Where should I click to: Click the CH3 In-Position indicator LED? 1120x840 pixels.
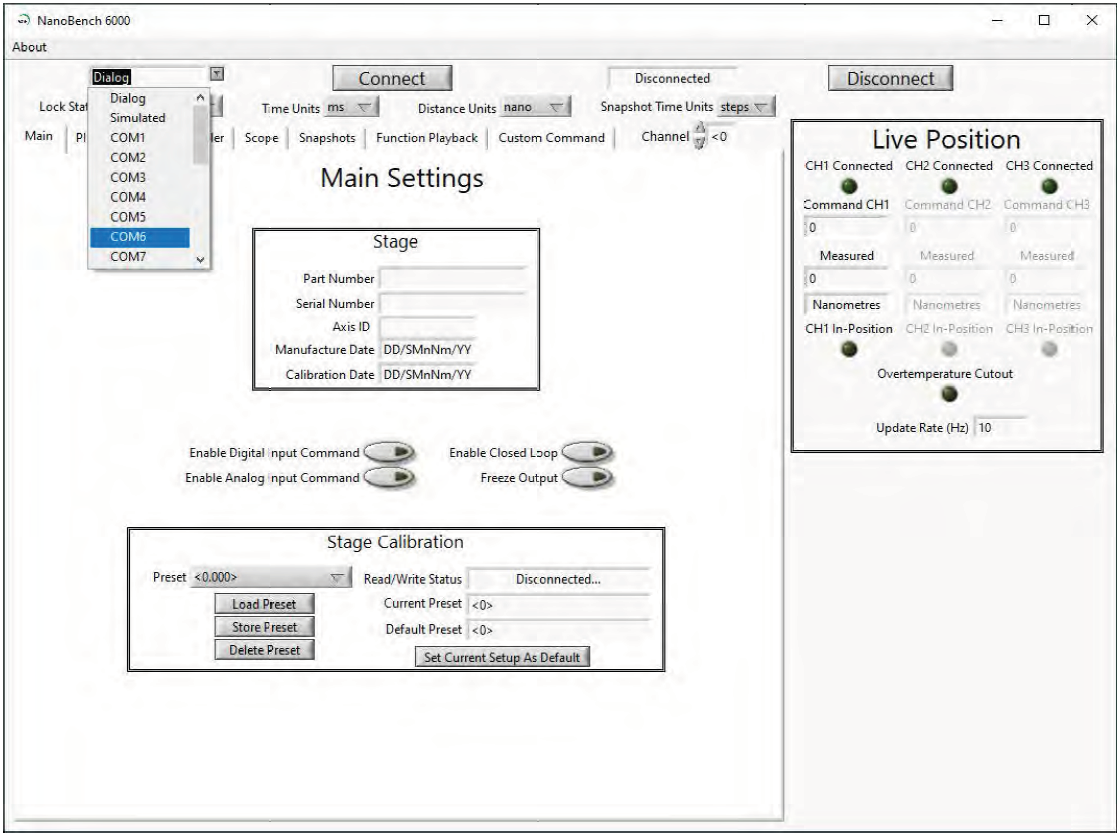pos(1049,349)
